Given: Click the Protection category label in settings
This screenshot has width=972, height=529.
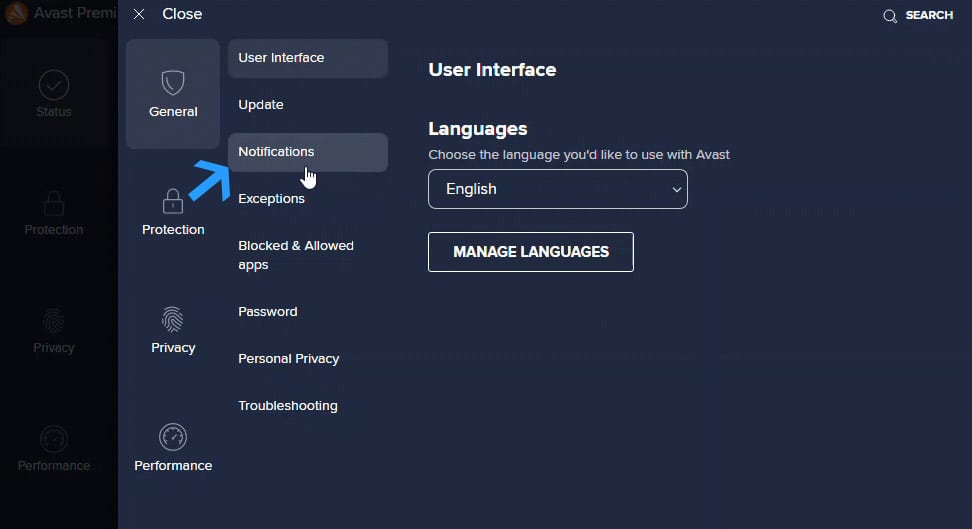Looking at the screenshot, I should pos(173,229).
